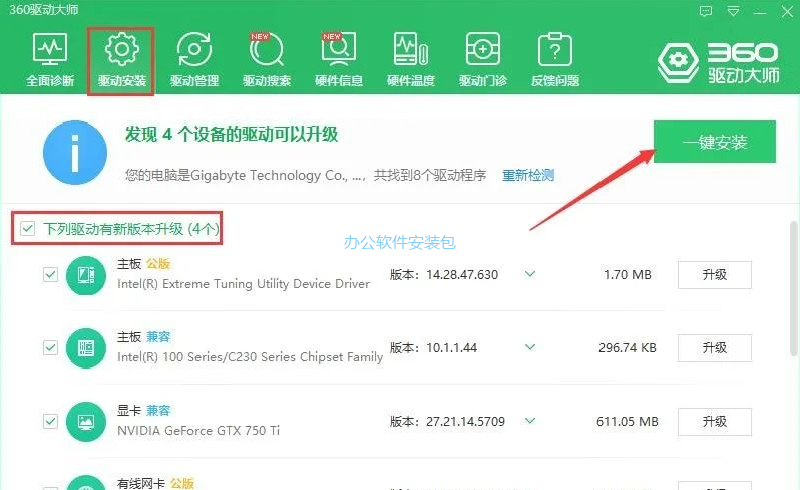The width and height of the screenshot is (800, 490).
Task: Open the 驱动管理 driver management section
Action: coord(194,60)
